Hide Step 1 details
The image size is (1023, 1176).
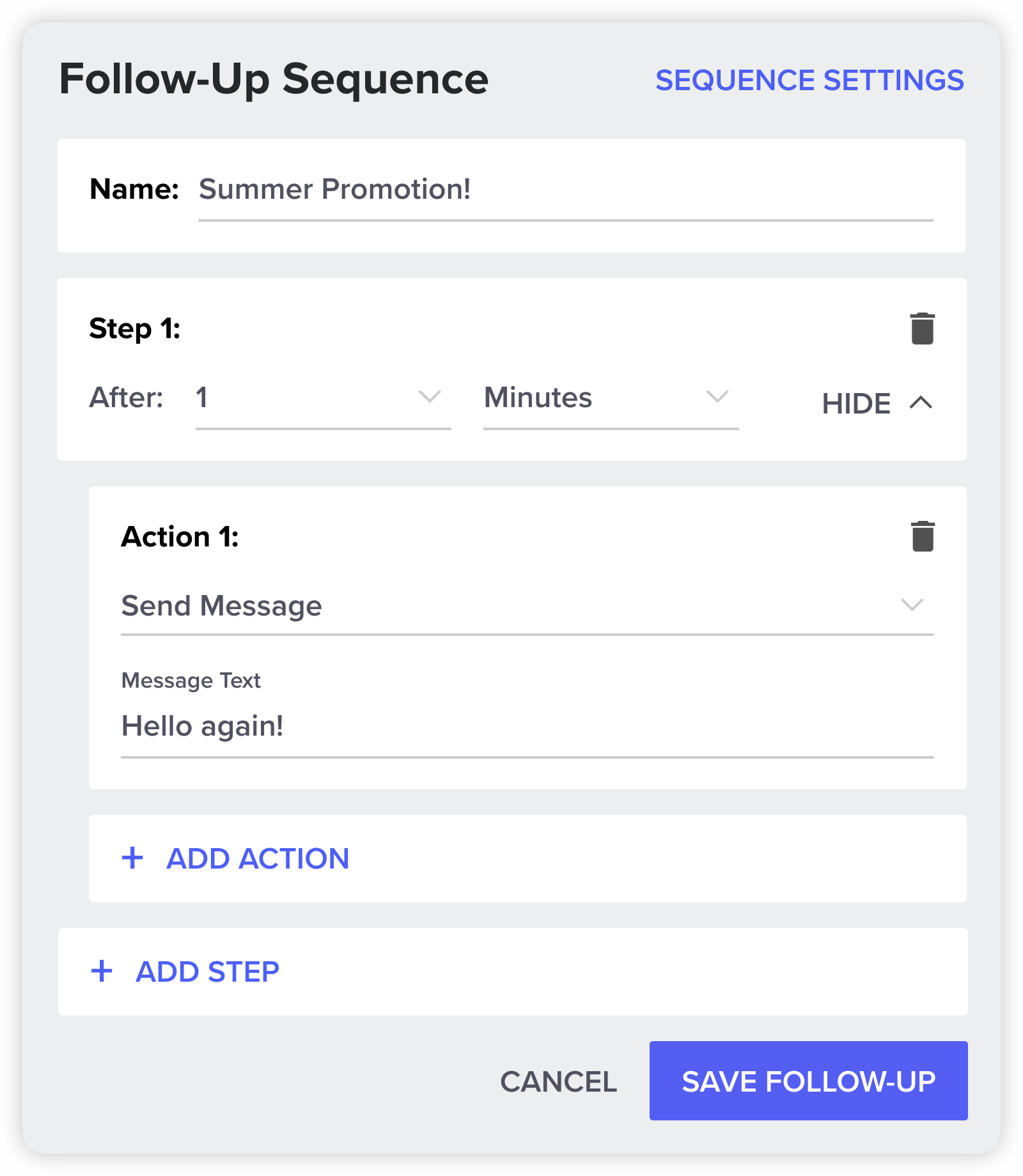tap(877, 403)
